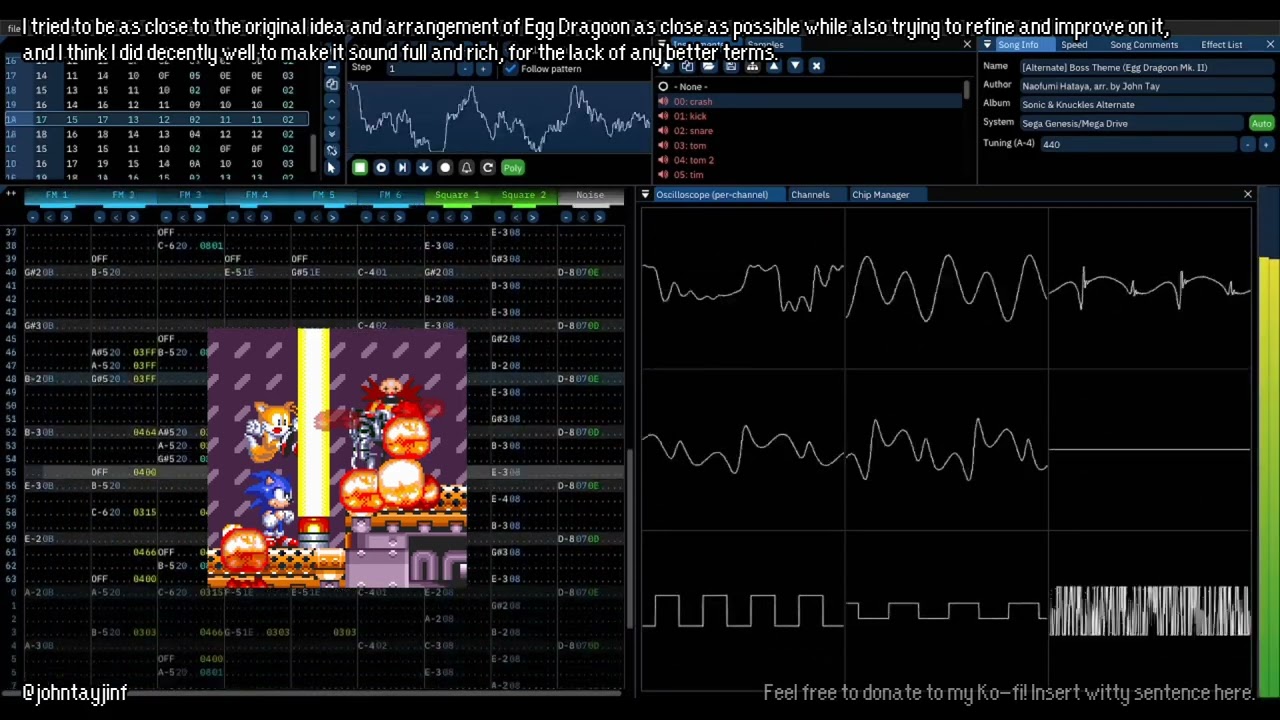Viewport: 1280px width, 720px height.
Task: Toggle instrument folder tree view icon
Action: point(753,65)
